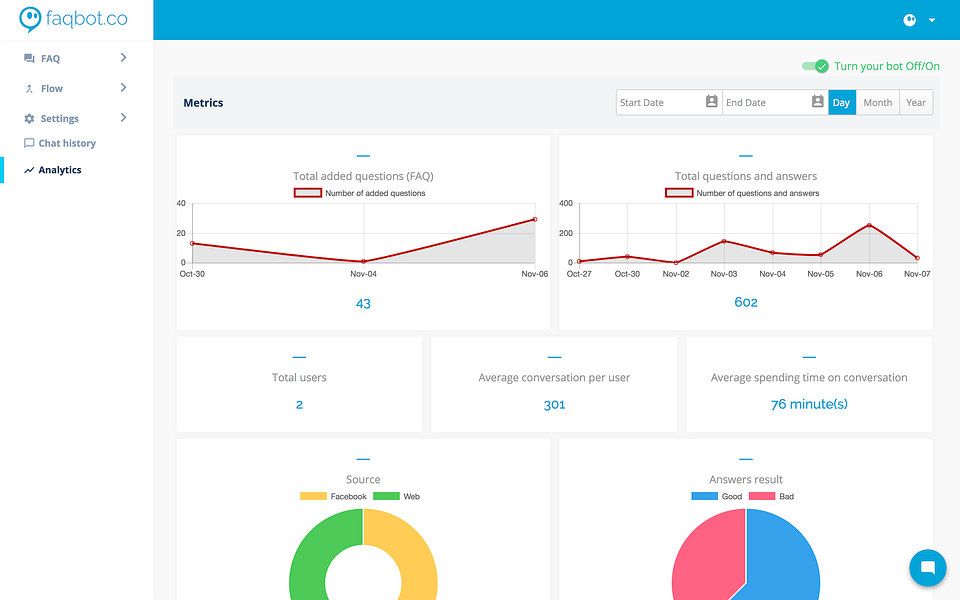
Task: Open the Chat history speech icon
Action: pos(29,143)
